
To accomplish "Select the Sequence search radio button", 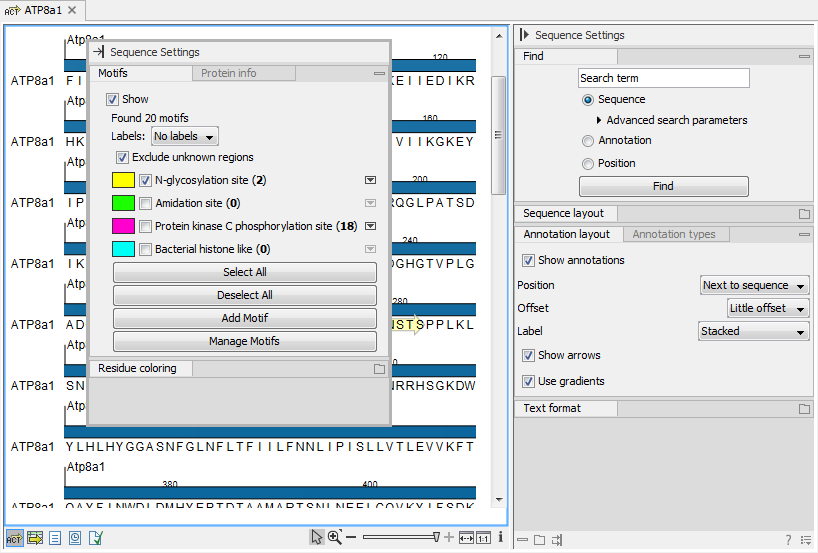I will click(x=588, y=100).
